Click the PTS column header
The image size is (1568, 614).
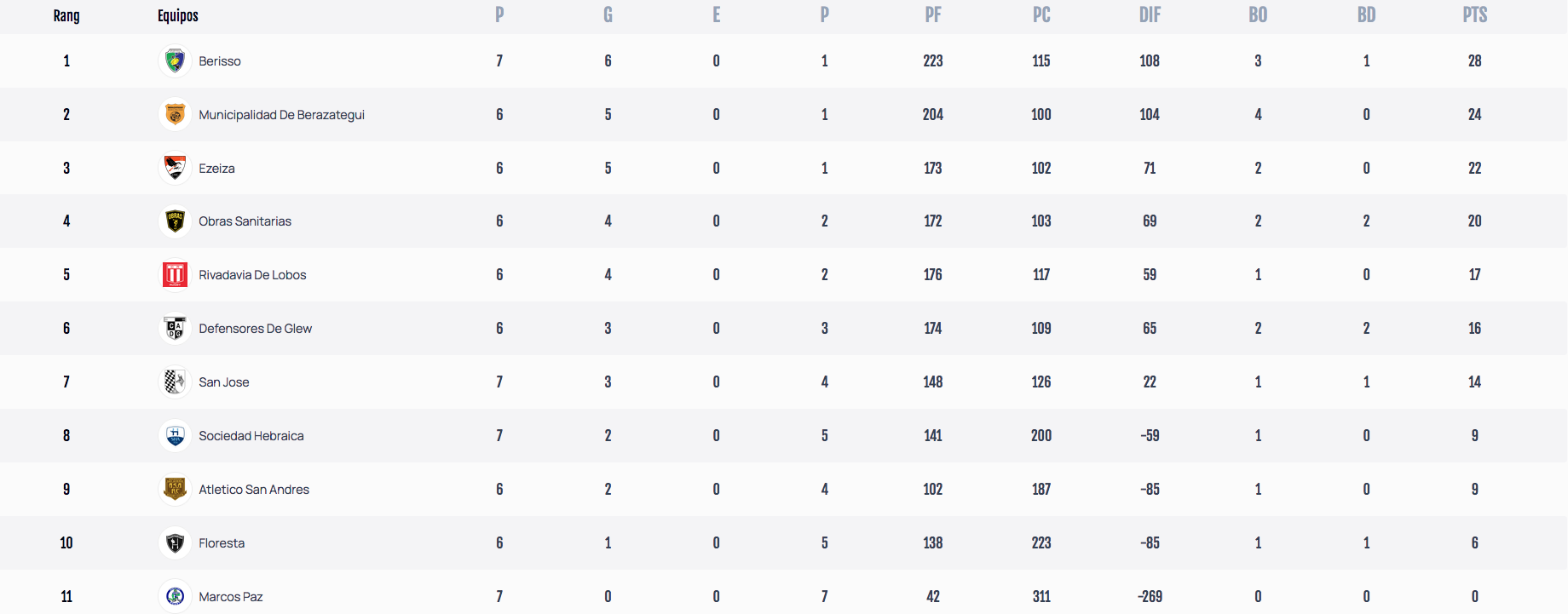click(1474, 15)
